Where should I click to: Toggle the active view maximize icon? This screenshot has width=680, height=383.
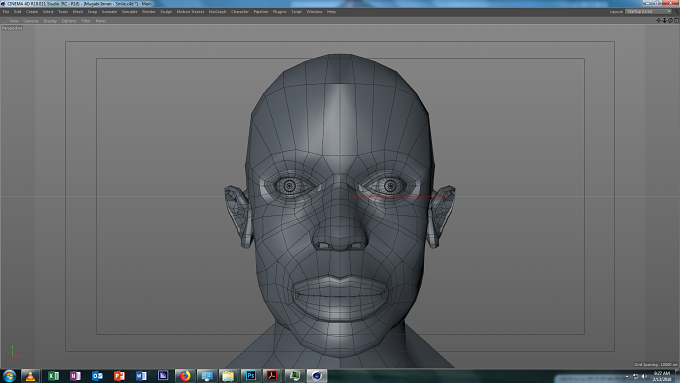coord(676,20)
